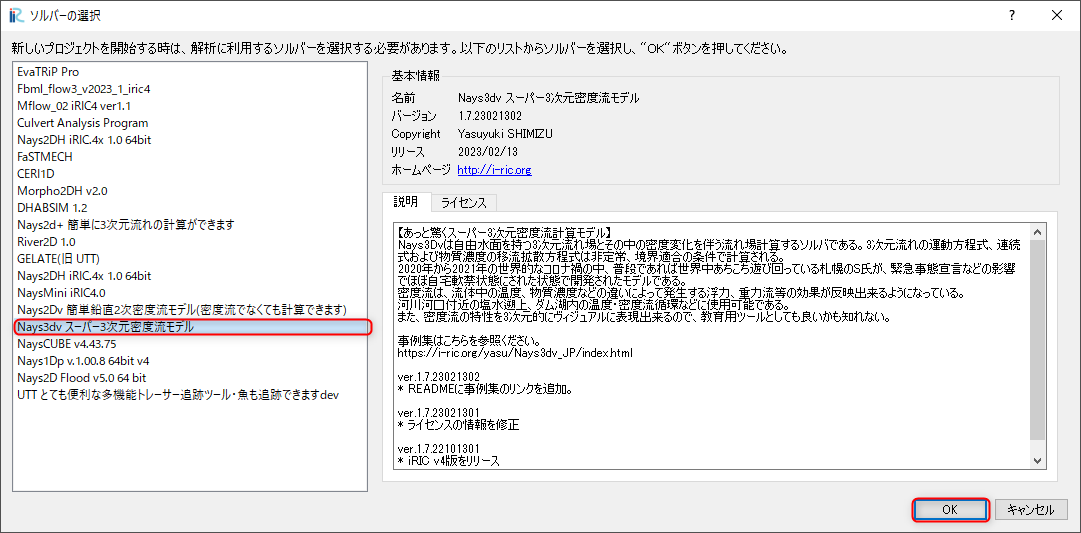Switch to the ライセンス tab
The height and width of the screenshot is (533, 1081).
pos(464,203)
